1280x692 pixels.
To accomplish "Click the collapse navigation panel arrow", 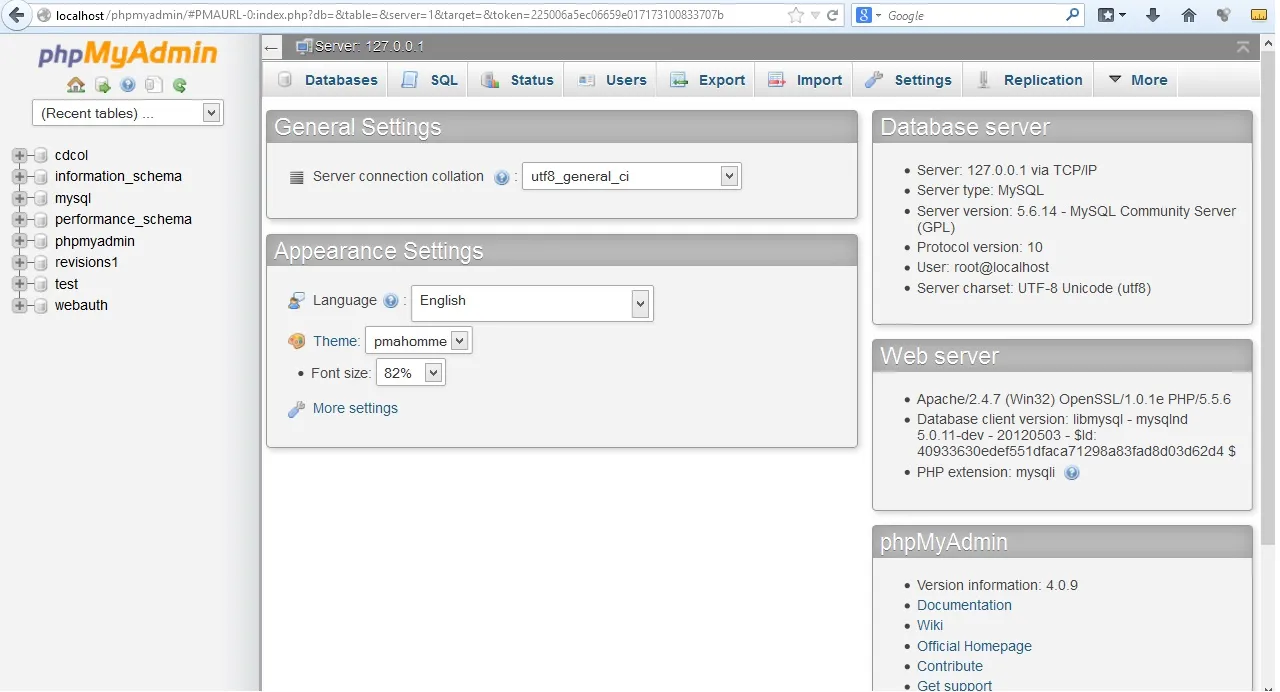I will (272, 48).
